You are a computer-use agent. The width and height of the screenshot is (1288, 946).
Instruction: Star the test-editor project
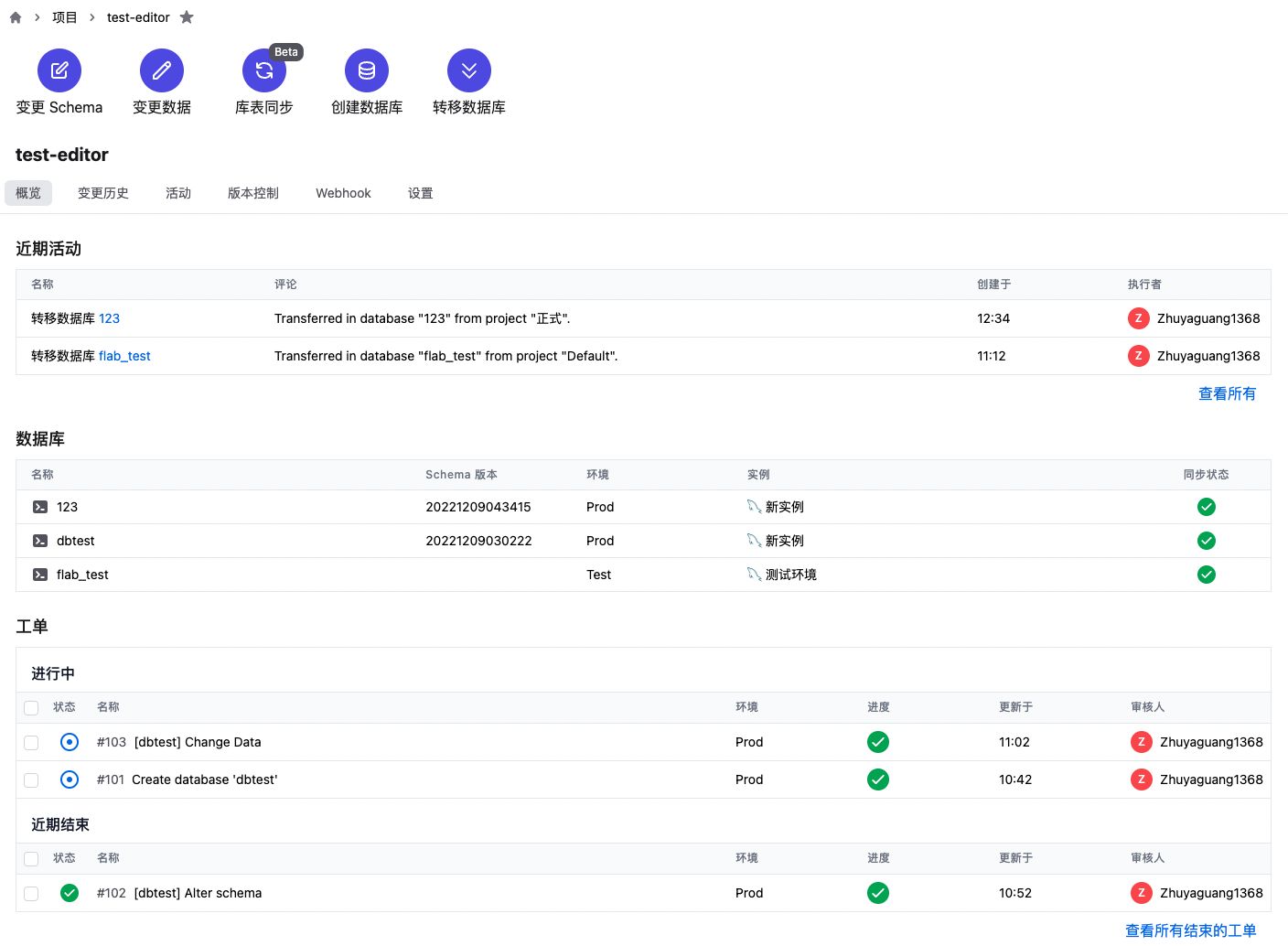(x=187, y=17)
